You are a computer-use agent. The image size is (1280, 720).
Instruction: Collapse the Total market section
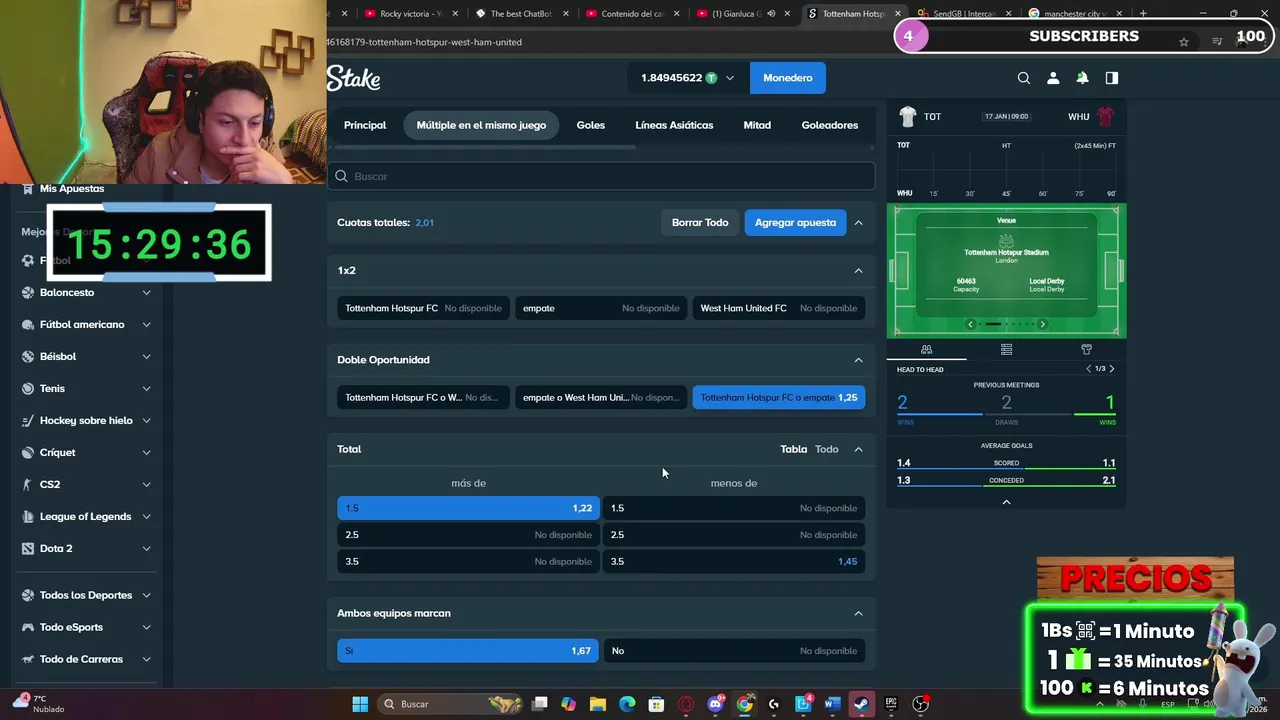pos(858,449)
